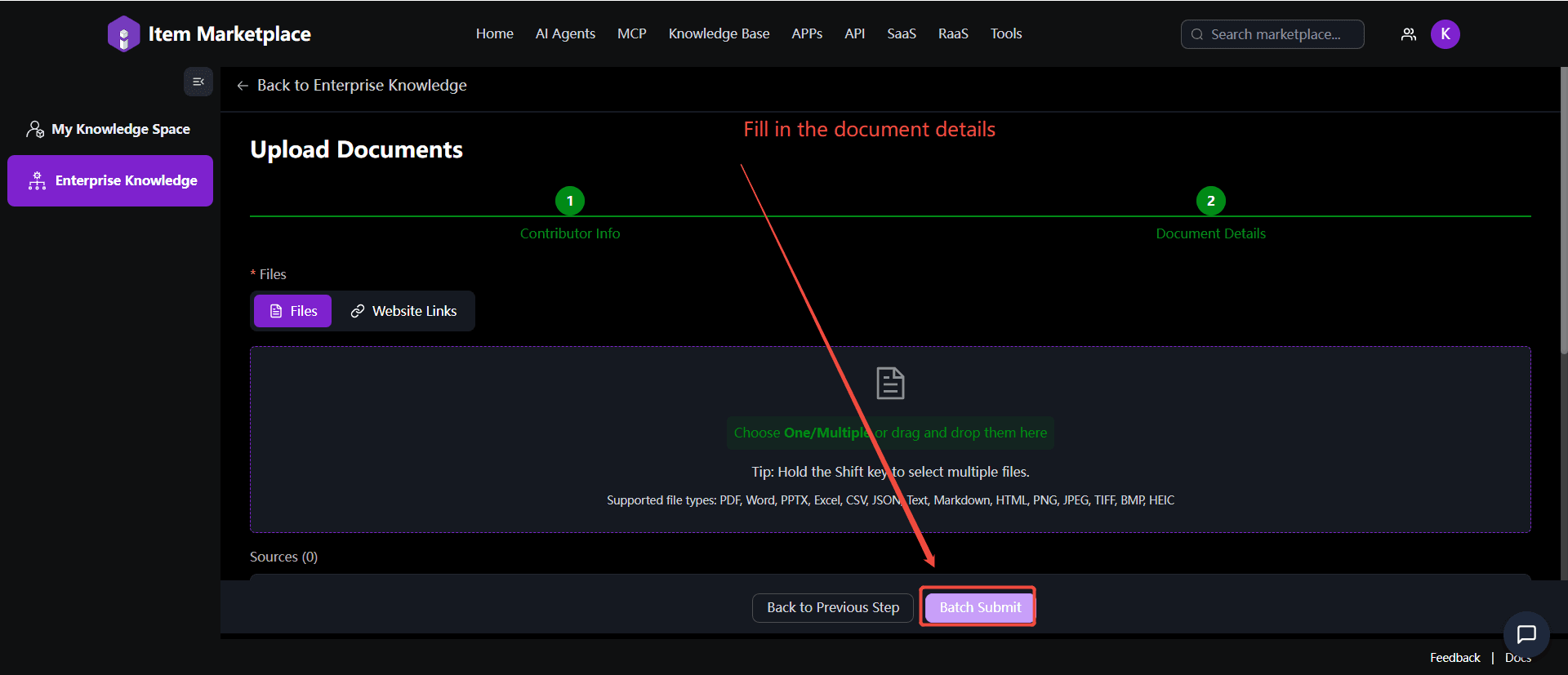Open the users/team icon in header
Screen dimensions: 1568x675
click(1409, 34)
